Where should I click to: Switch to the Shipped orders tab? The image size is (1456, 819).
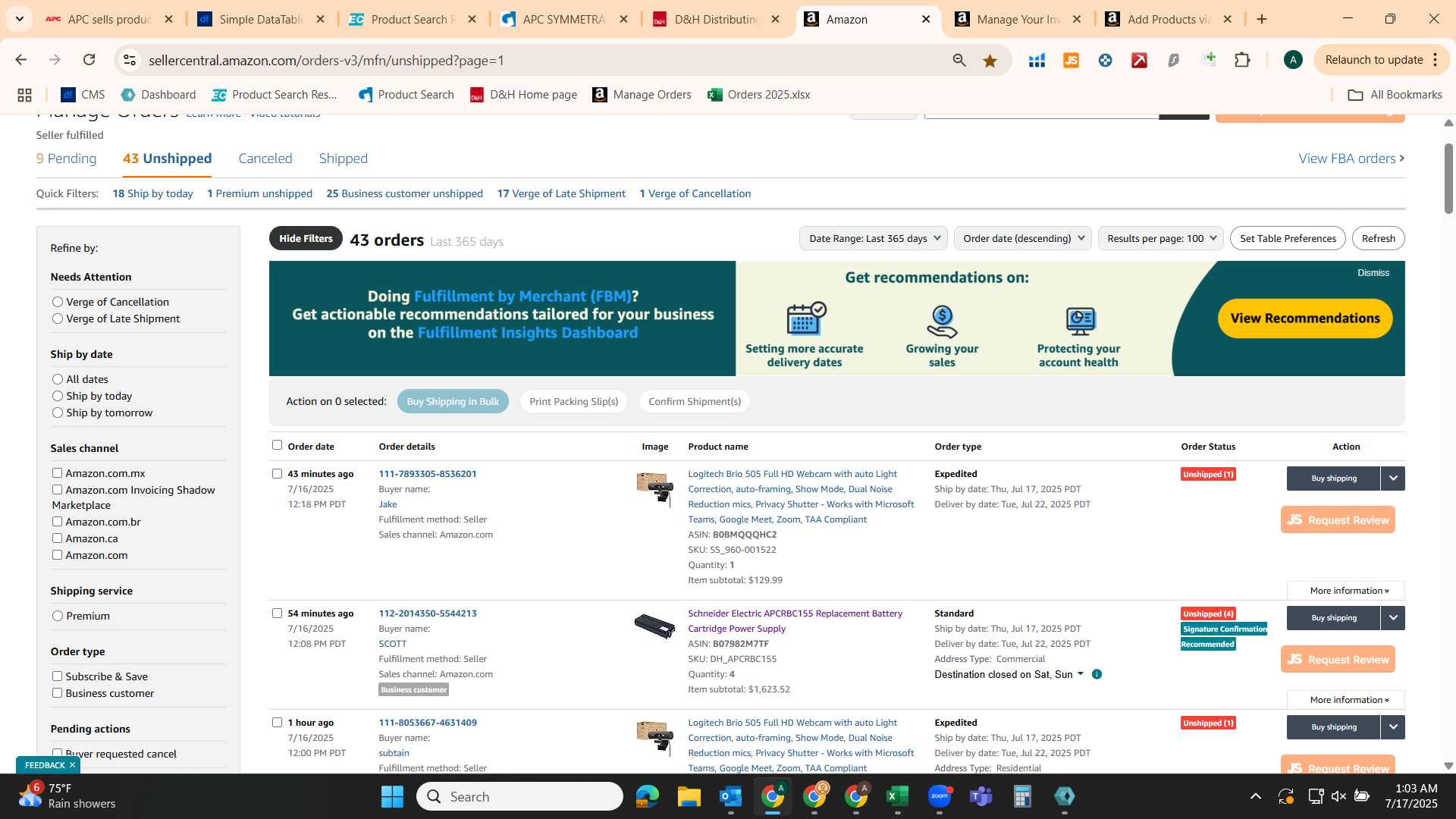click(344, 158)
